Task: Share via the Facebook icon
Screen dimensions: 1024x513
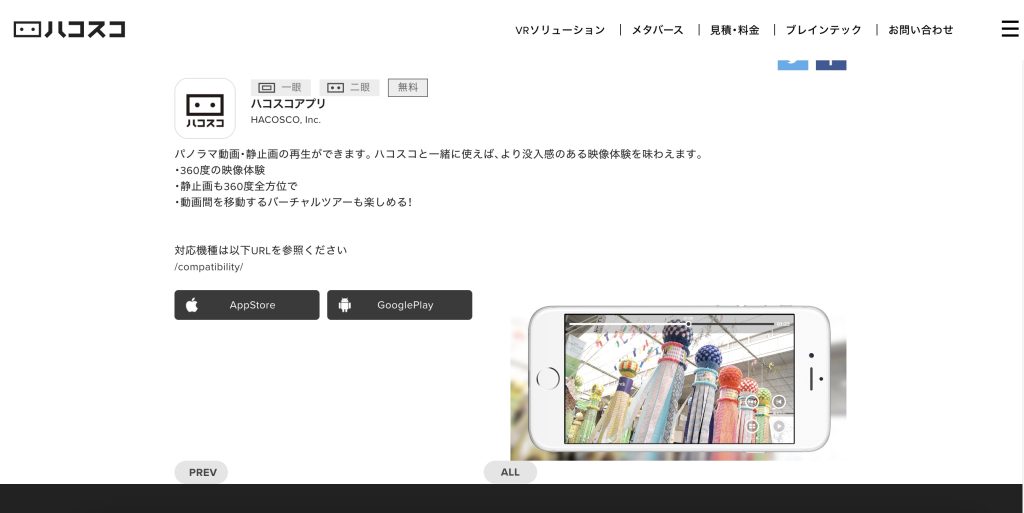Action: 831,63
